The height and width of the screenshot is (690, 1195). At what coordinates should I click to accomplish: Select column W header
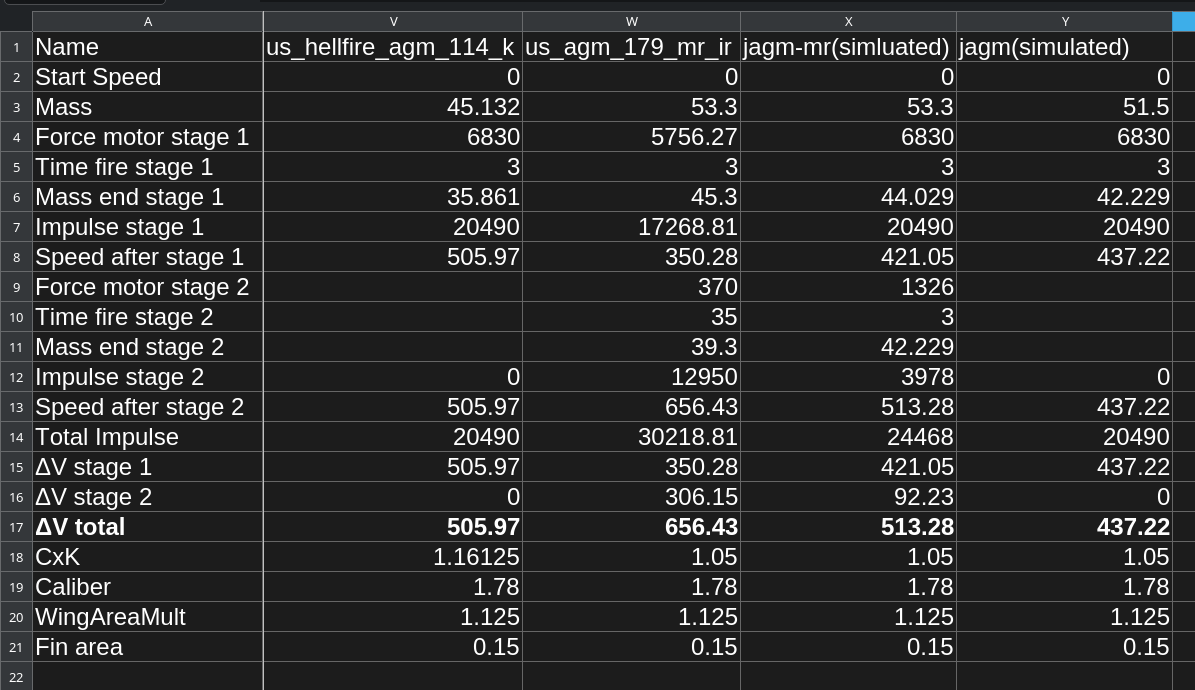tap(631, 21)
